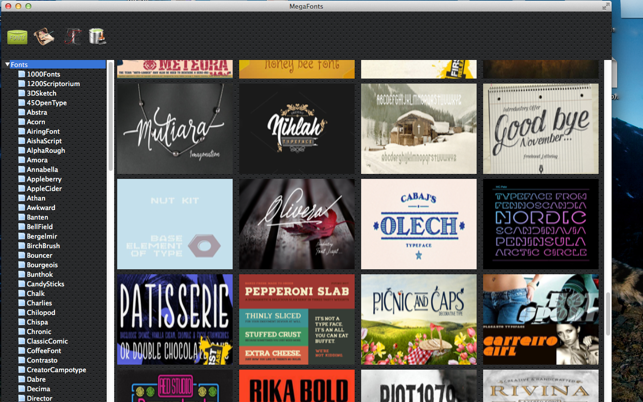Open the Rivina font thumbnail
The height and width of the screenshot is (402, 643).
541,386
